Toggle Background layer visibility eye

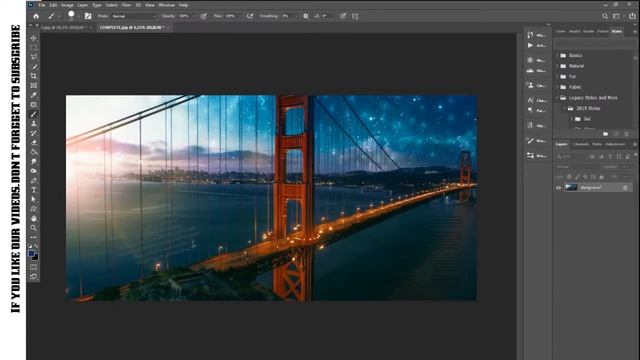pyautogui.click(x=558, y=188)
